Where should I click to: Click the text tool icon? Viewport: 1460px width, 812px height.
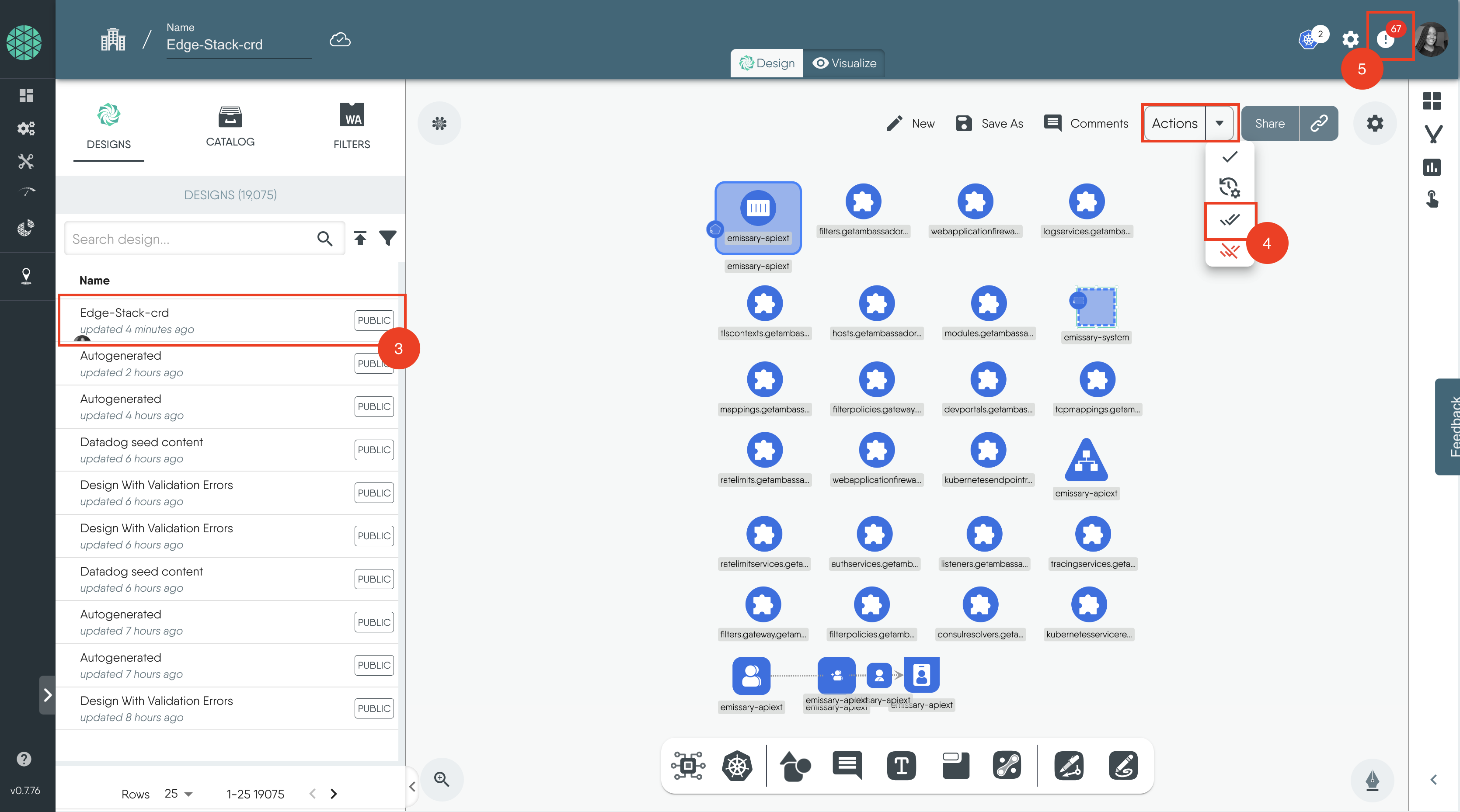tap(901, 766)
